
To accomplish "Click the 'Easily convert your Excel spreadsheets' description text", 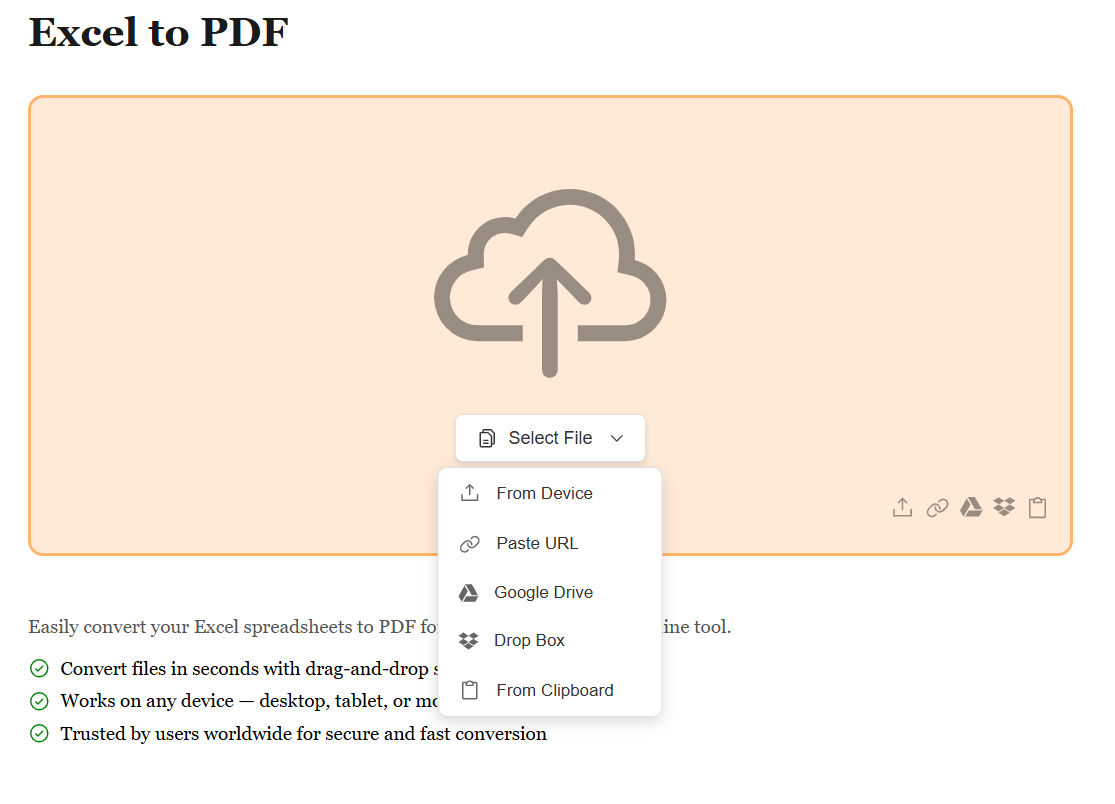I will [x=232, y=628].
